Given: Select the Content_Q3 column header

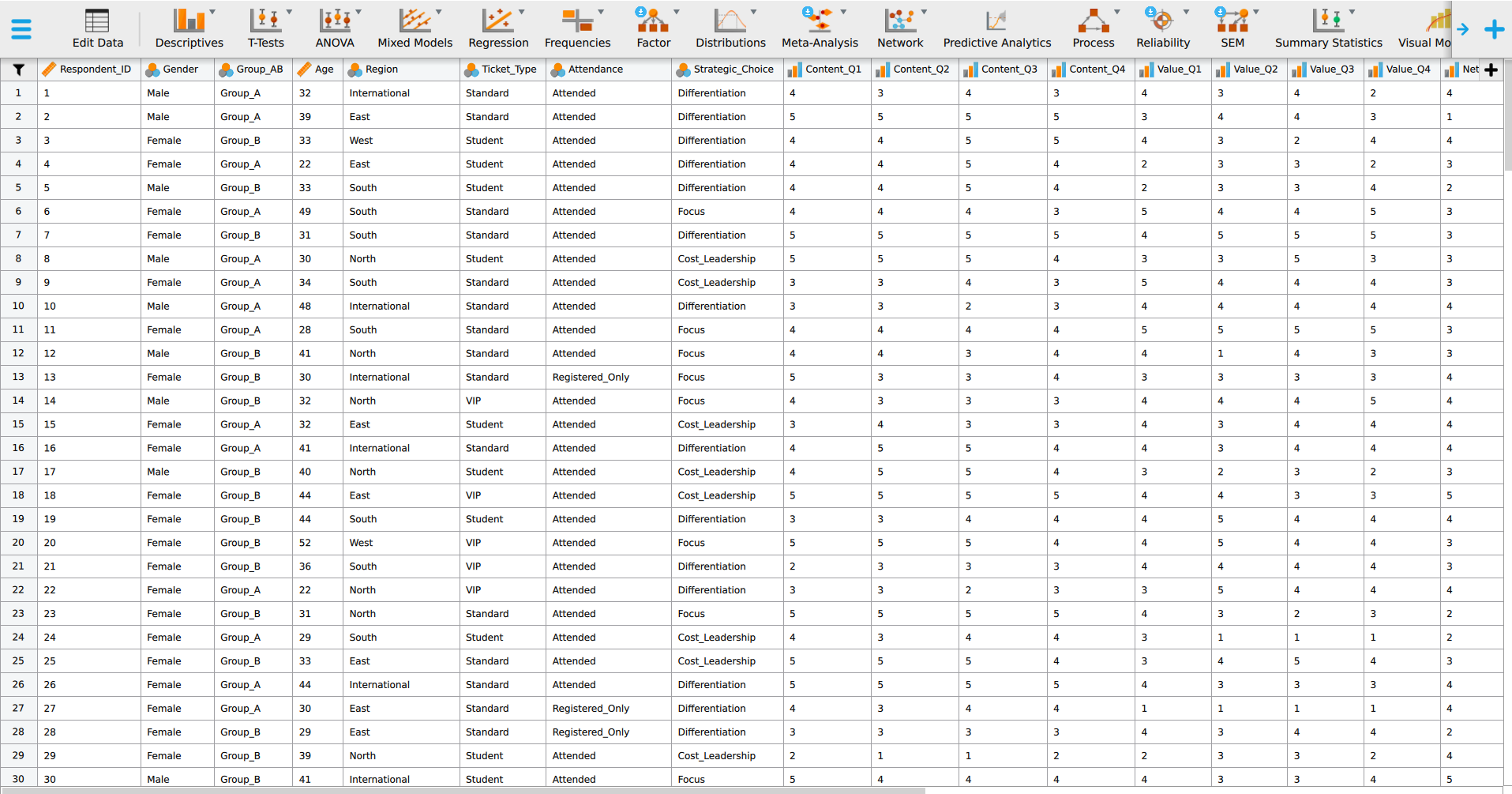Looking at the screenshot, I should [1004, 70].
